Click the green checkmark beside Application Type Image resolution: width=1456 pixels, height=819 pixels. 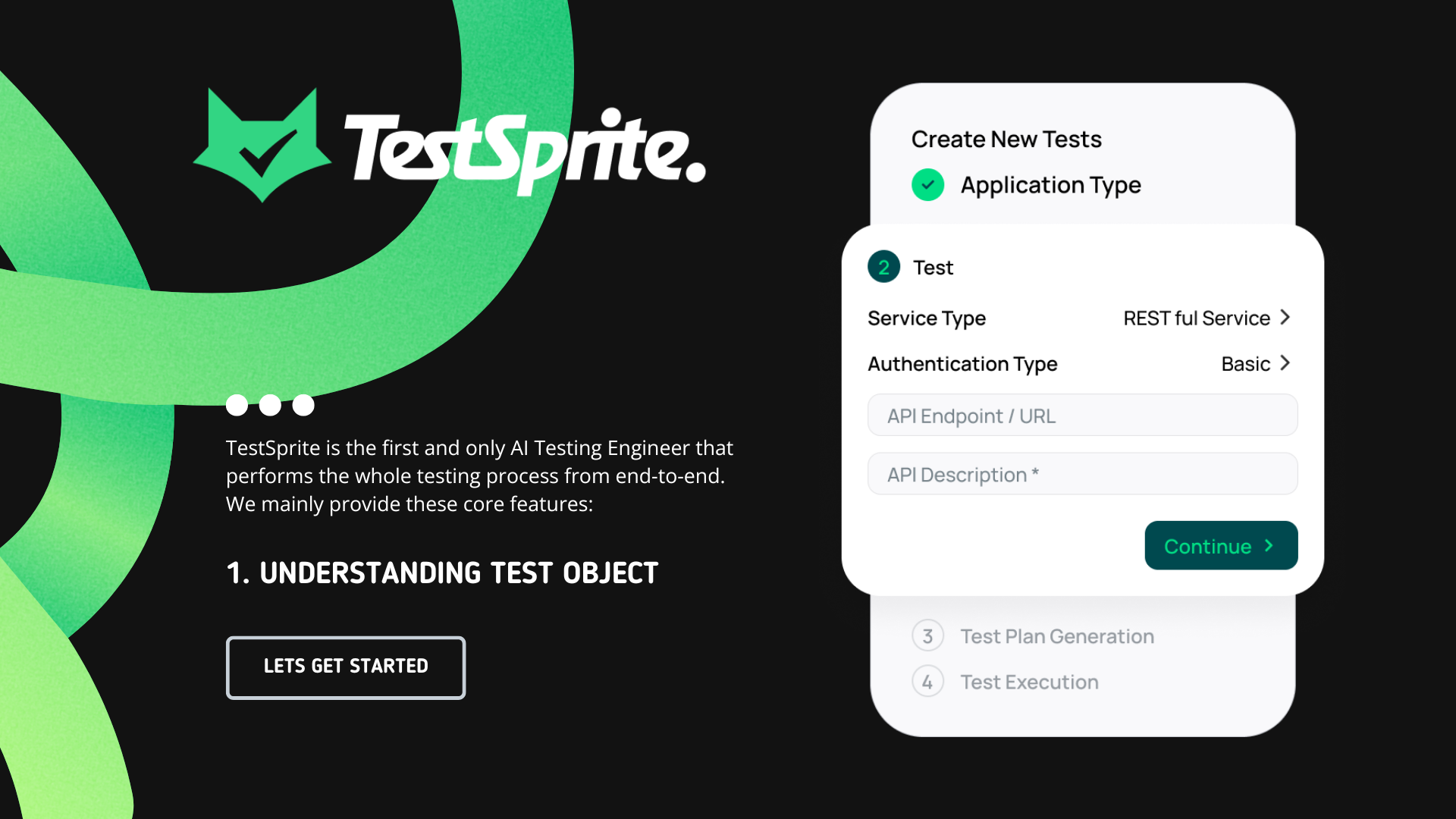coord(927,184)
